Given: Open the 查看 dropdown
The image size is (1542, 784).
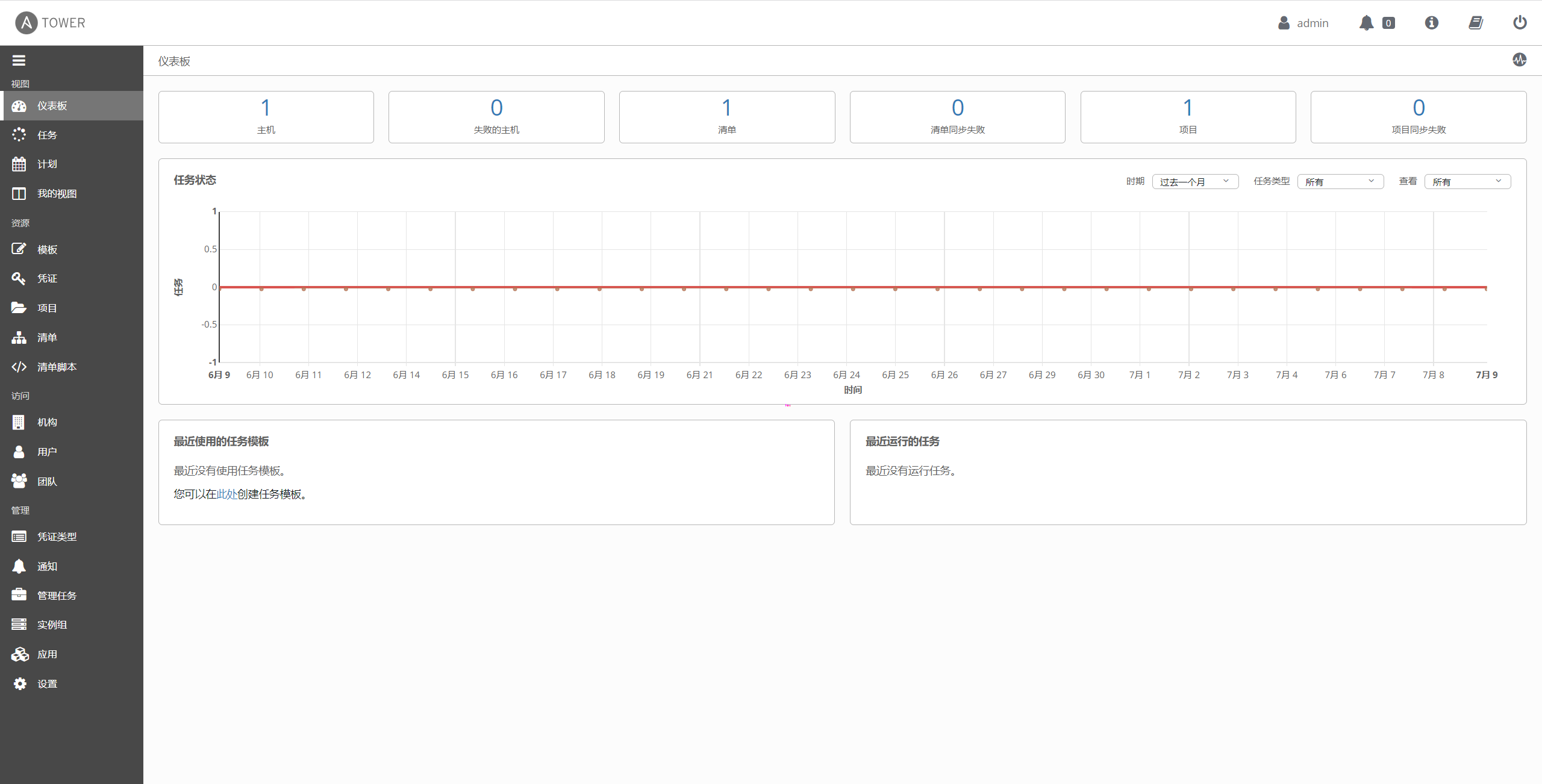Looking at the screenshot, I should click(1467, 182).
